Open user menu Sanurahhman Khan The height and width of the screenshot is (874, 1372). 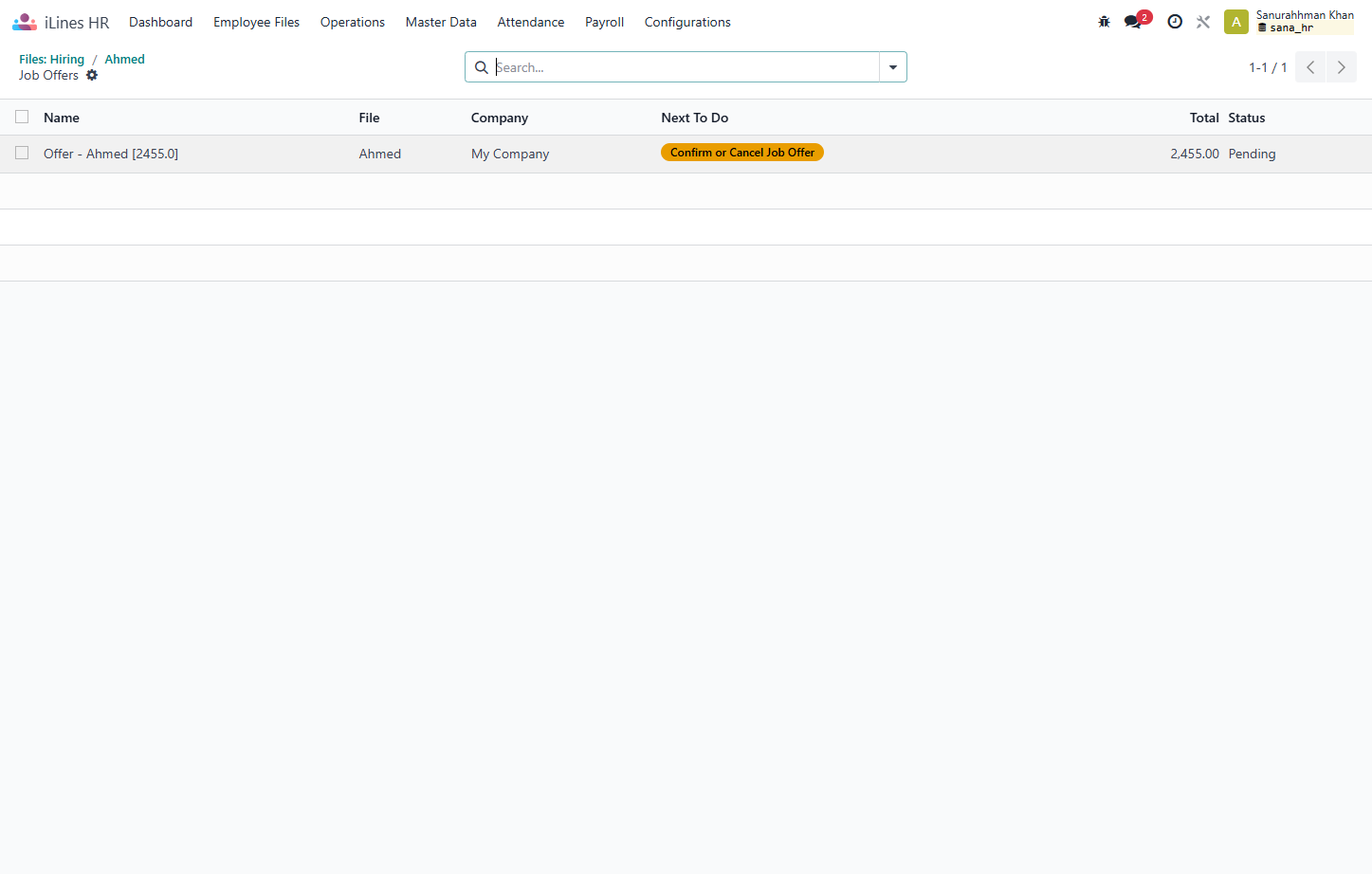click(x=1305, y=15)
